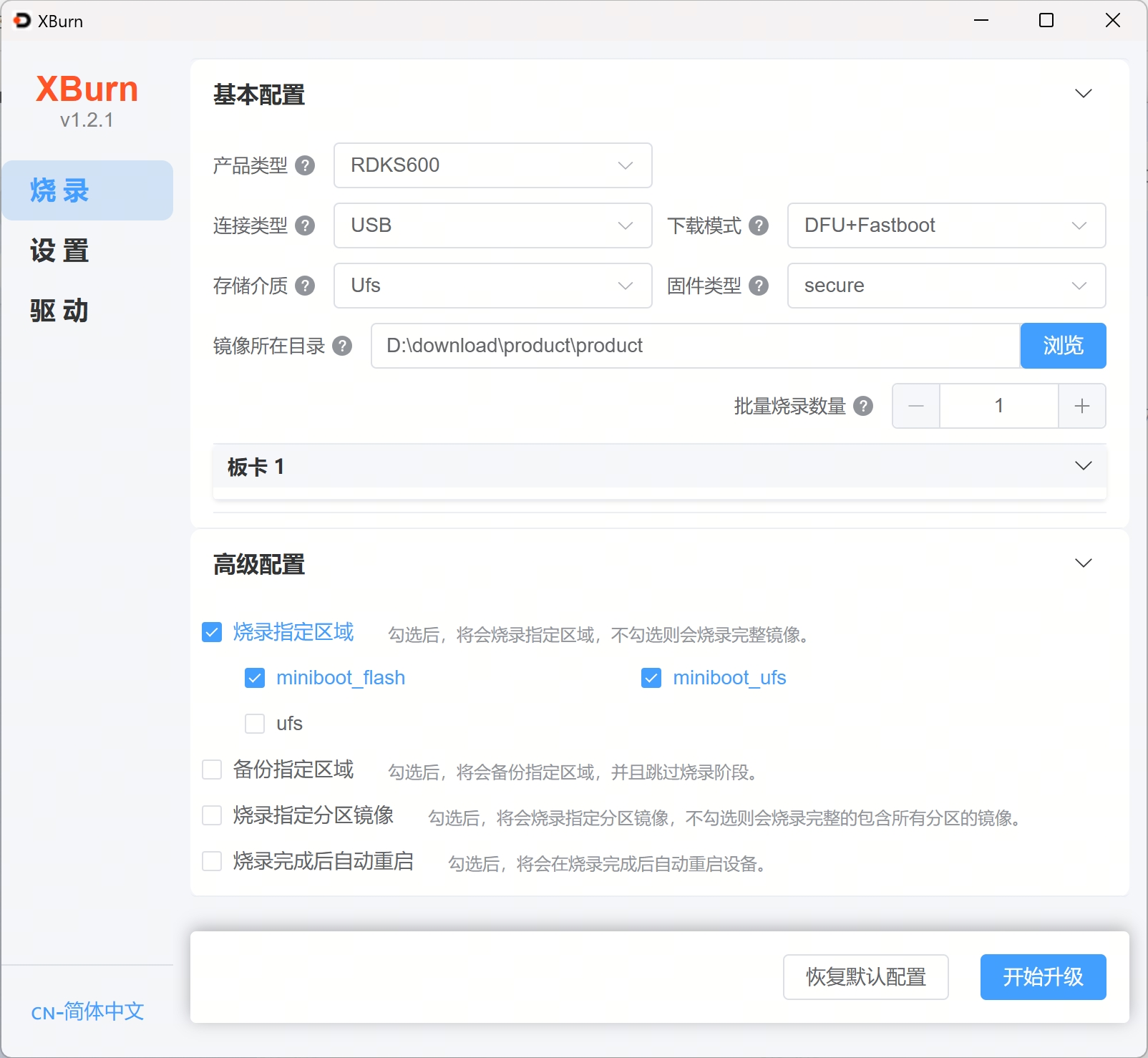The image size is (1148, 1058).
Task: Click the 烧录指定分区镜像 label text
Action: coord(313,815)
